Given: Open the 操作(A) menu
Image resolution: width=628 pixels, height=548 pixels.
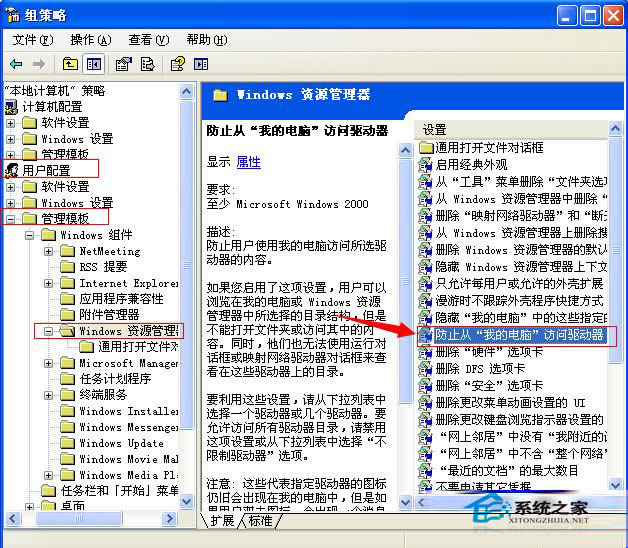Looking at the screenshot, I should (x=89, y=40).
